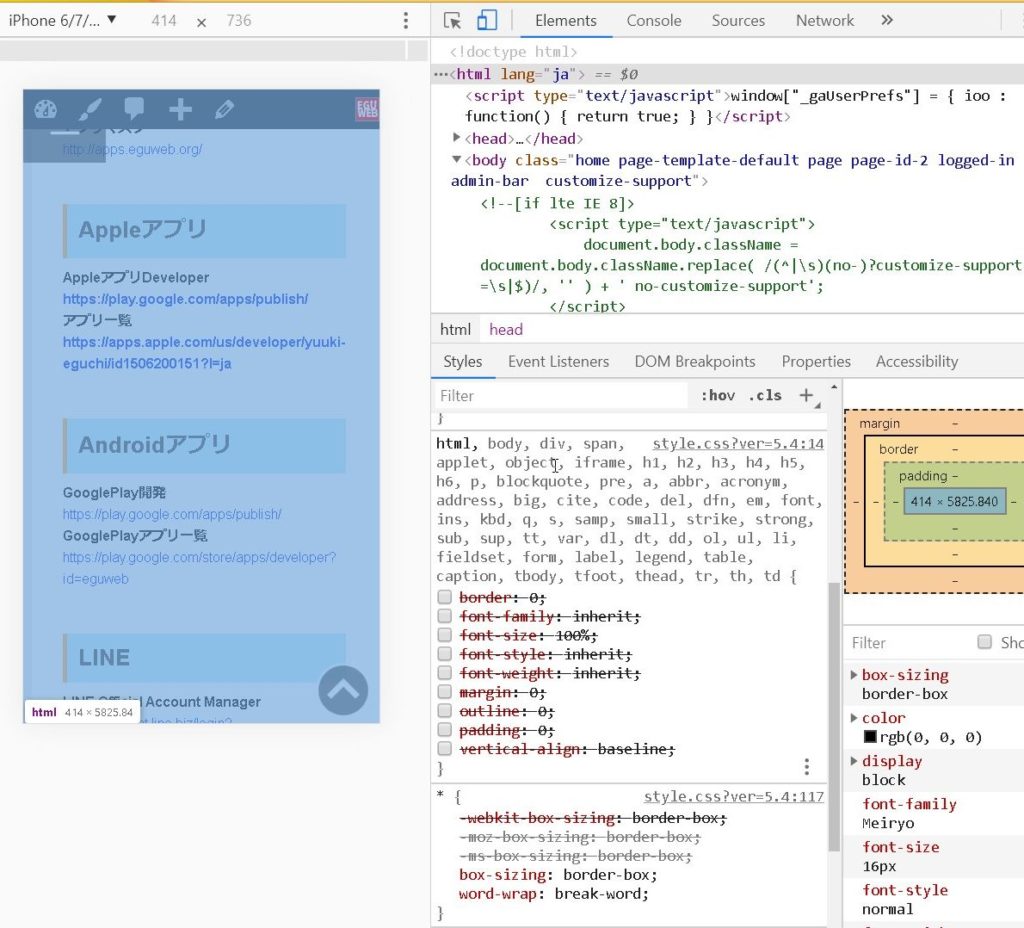Screen dimensions: 1024x928
Task: Toggle the vertical-align: baseline checkbox
Action: click(445, 749)
